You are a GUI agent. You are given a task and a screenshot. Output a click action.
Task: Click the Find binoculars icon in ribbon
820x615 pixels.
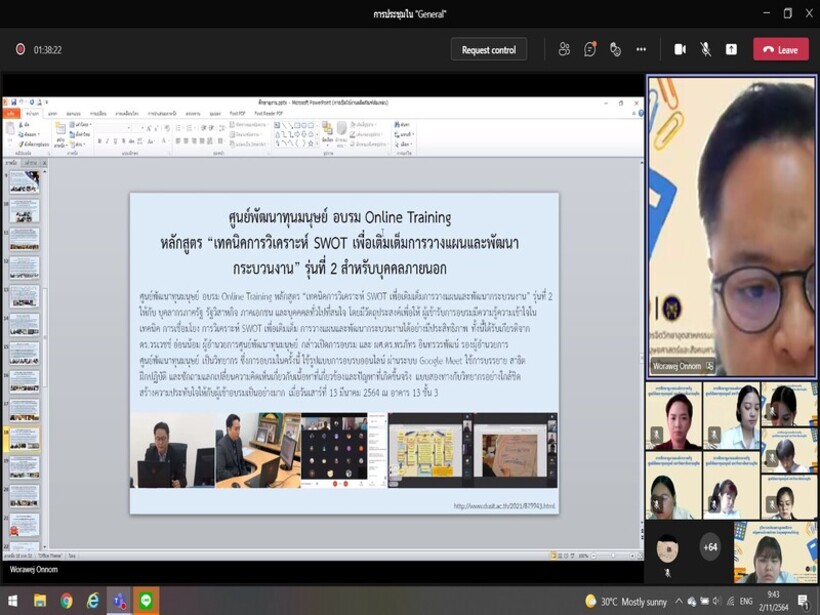[x=397, y=125]
